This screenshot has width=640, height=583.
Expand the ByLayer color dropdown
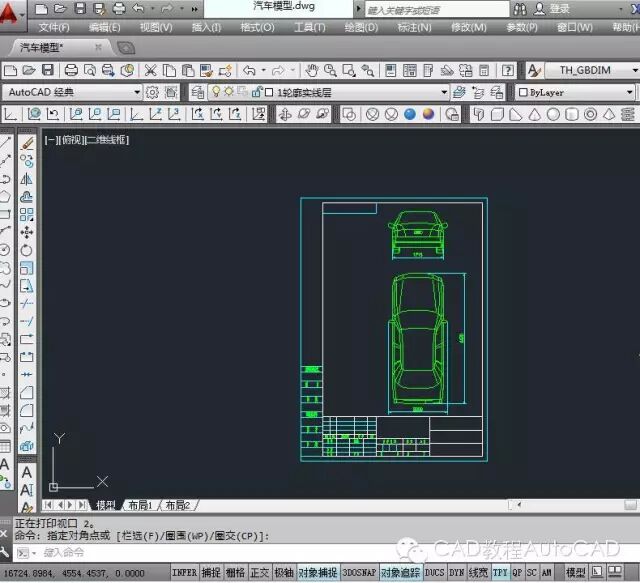(576, 92)
